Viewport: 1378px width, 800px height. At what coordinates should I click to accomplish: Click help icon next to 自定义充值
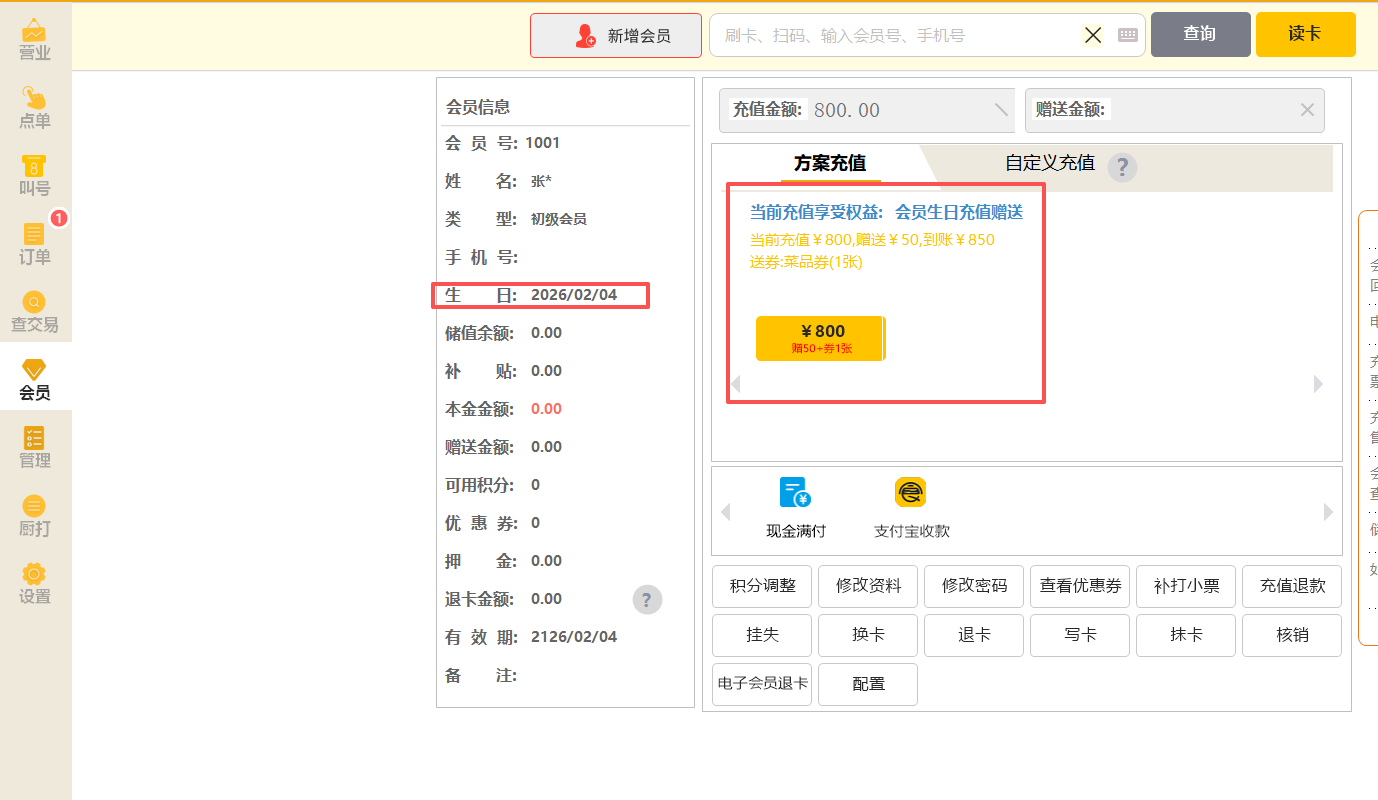1122,167
